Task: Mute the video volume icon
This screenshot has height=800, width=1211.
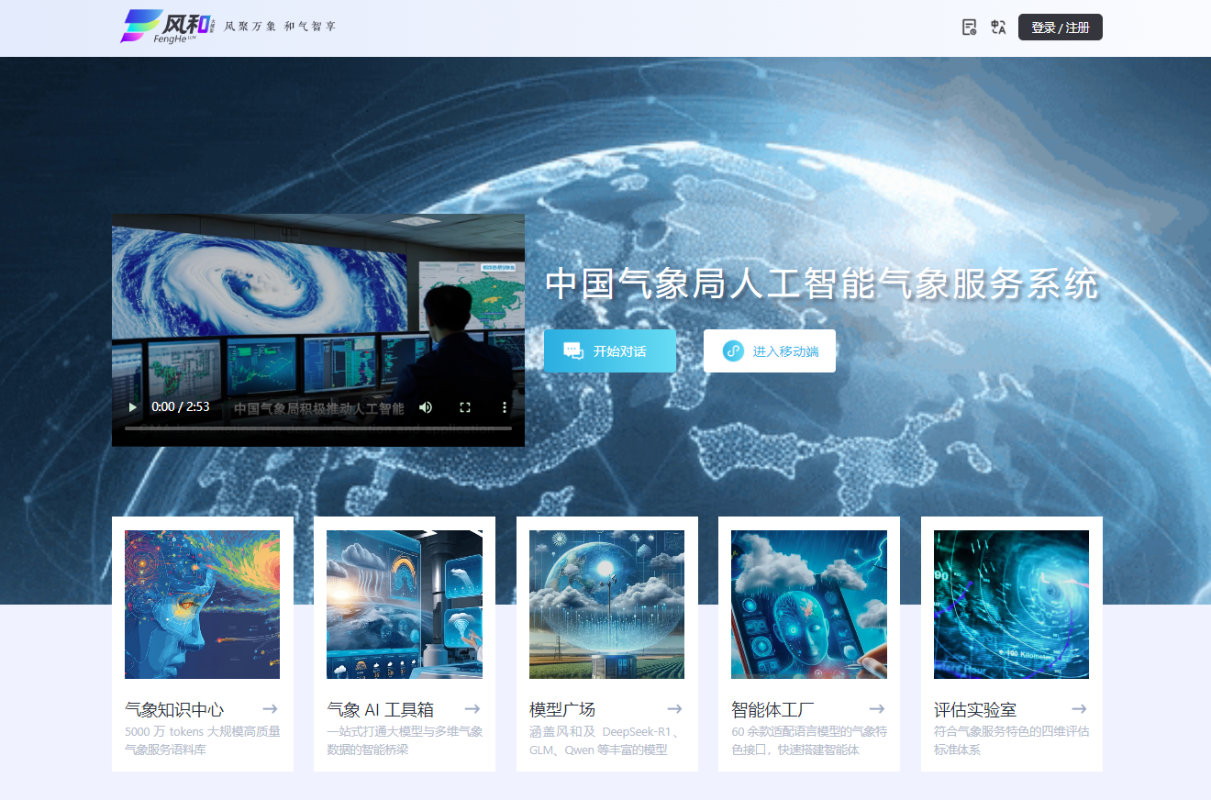Action: [426, 407]
